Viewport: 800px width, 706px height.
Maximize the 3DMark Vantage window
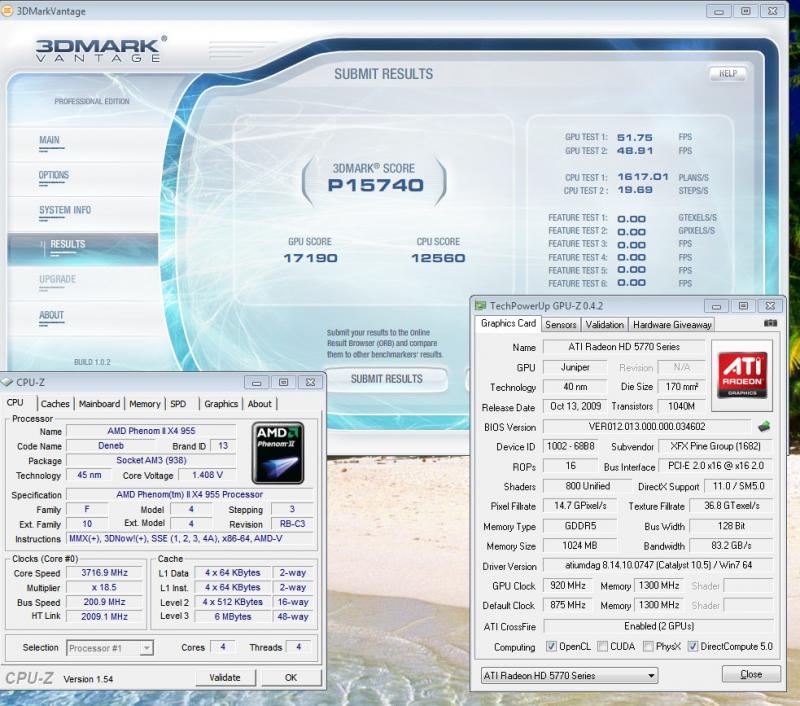[745, 11]
